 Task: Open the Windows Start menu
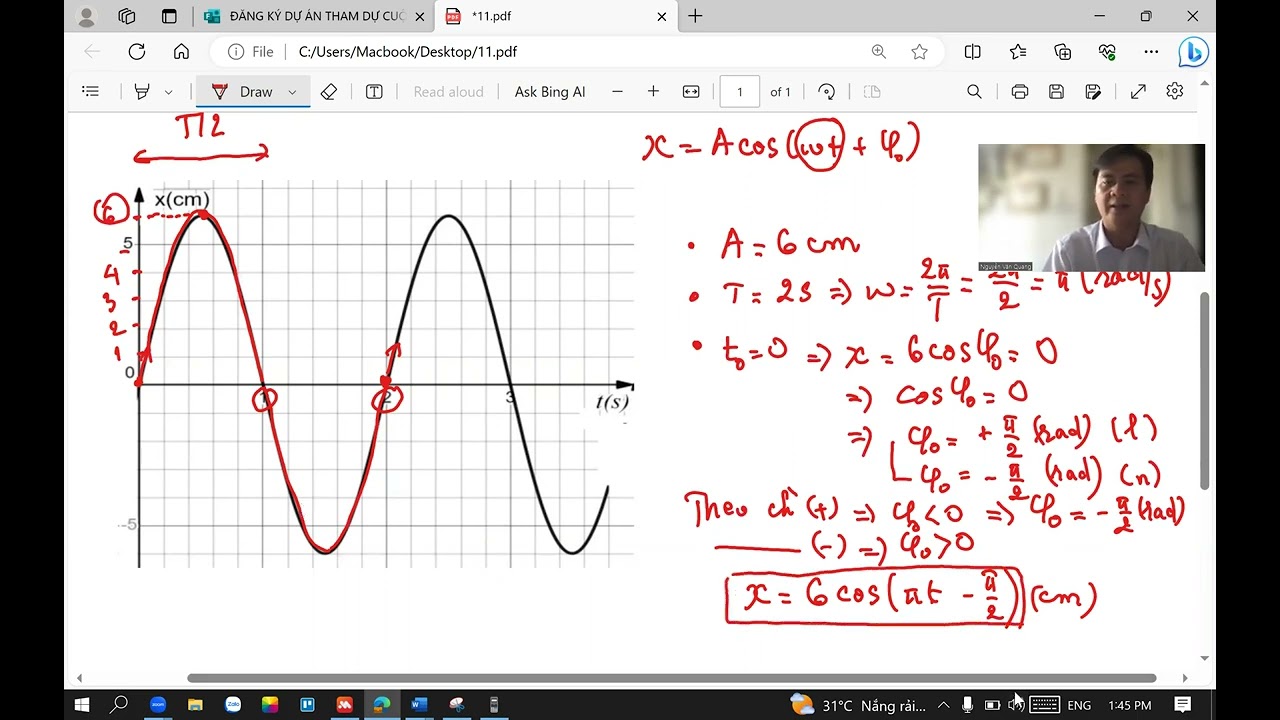[82, 705]
